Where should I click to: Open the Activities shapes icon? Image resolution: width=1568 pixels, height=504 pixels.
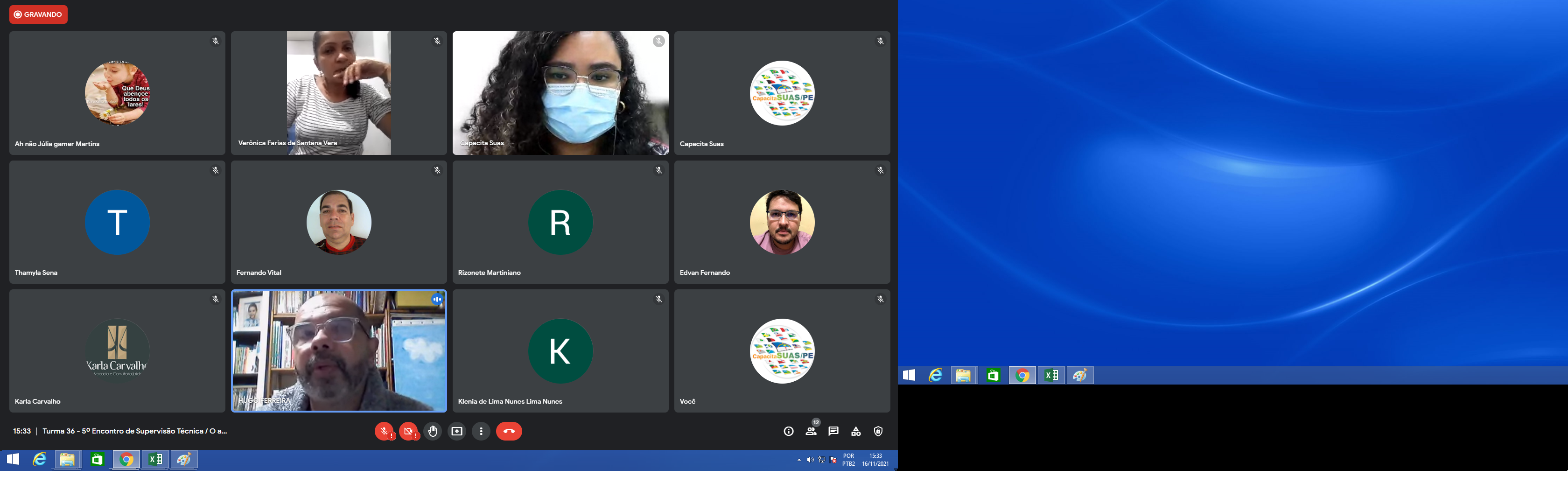coord(856,432)
